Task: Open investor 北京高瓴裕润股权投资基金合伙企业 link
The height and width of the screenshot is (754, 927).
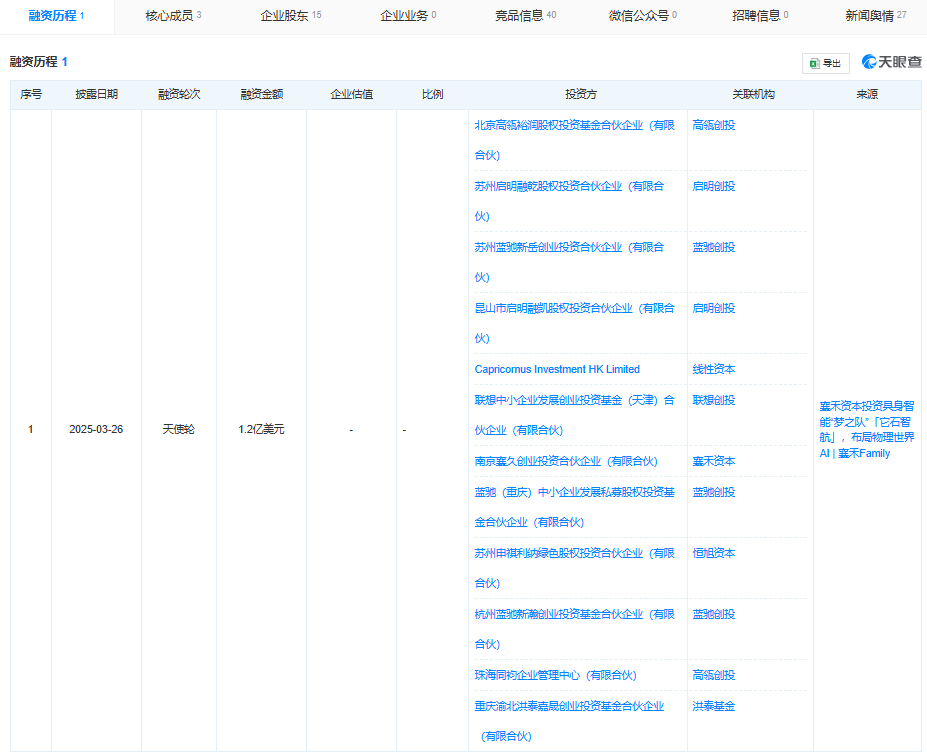Action: 574,140
